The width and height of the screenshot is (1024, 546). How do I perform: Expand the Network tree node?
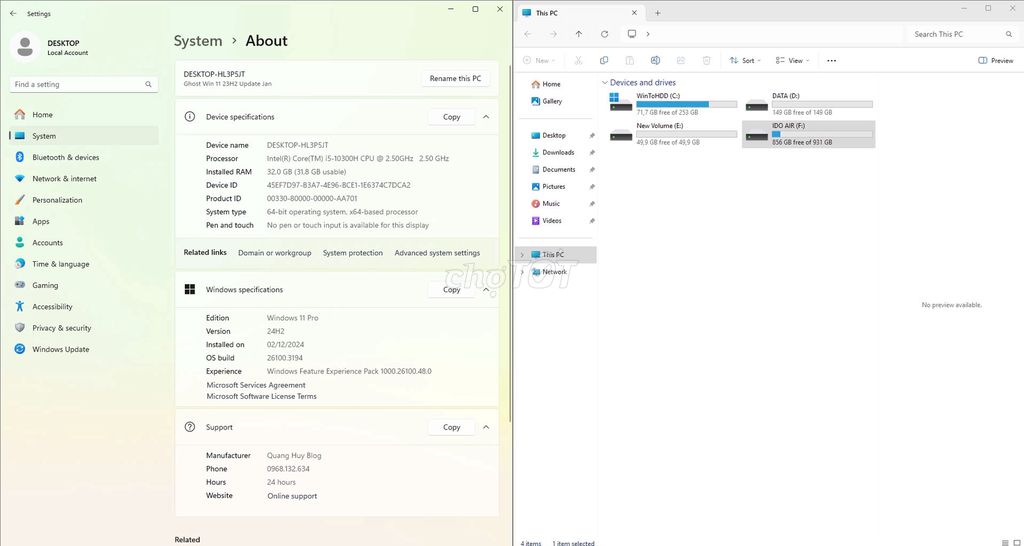coord(522,272)
